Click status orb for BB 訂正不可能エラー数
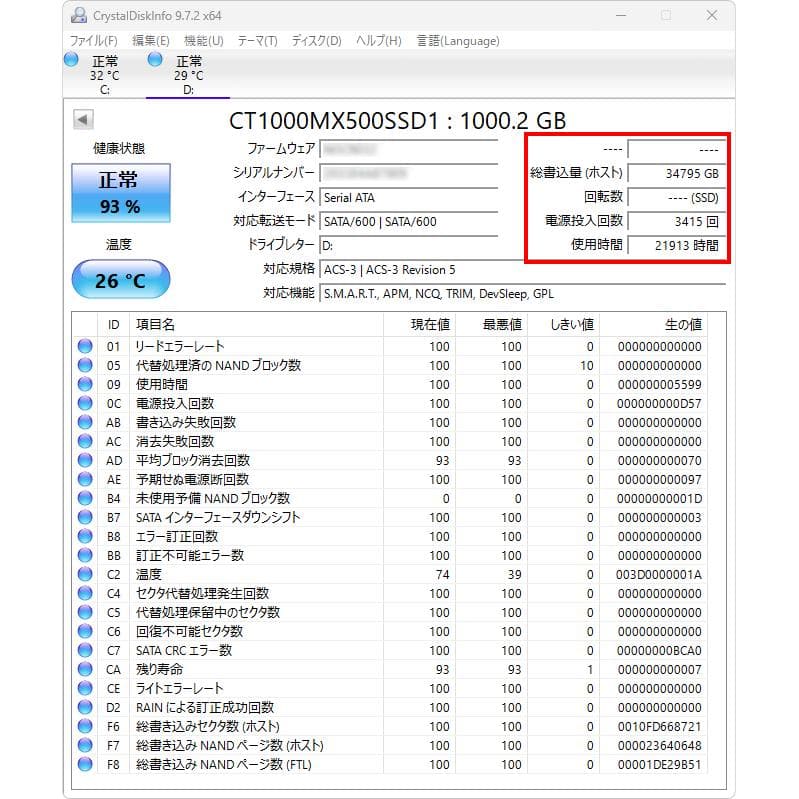The width and height of the screenshot is (799, 799). pyautogui.click(x=85, y=555)
